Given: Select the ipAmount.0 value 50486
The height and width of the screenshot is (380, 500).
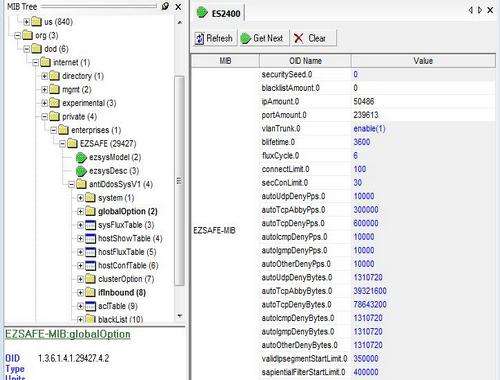Looking at the screenshot, I should 364,101.
